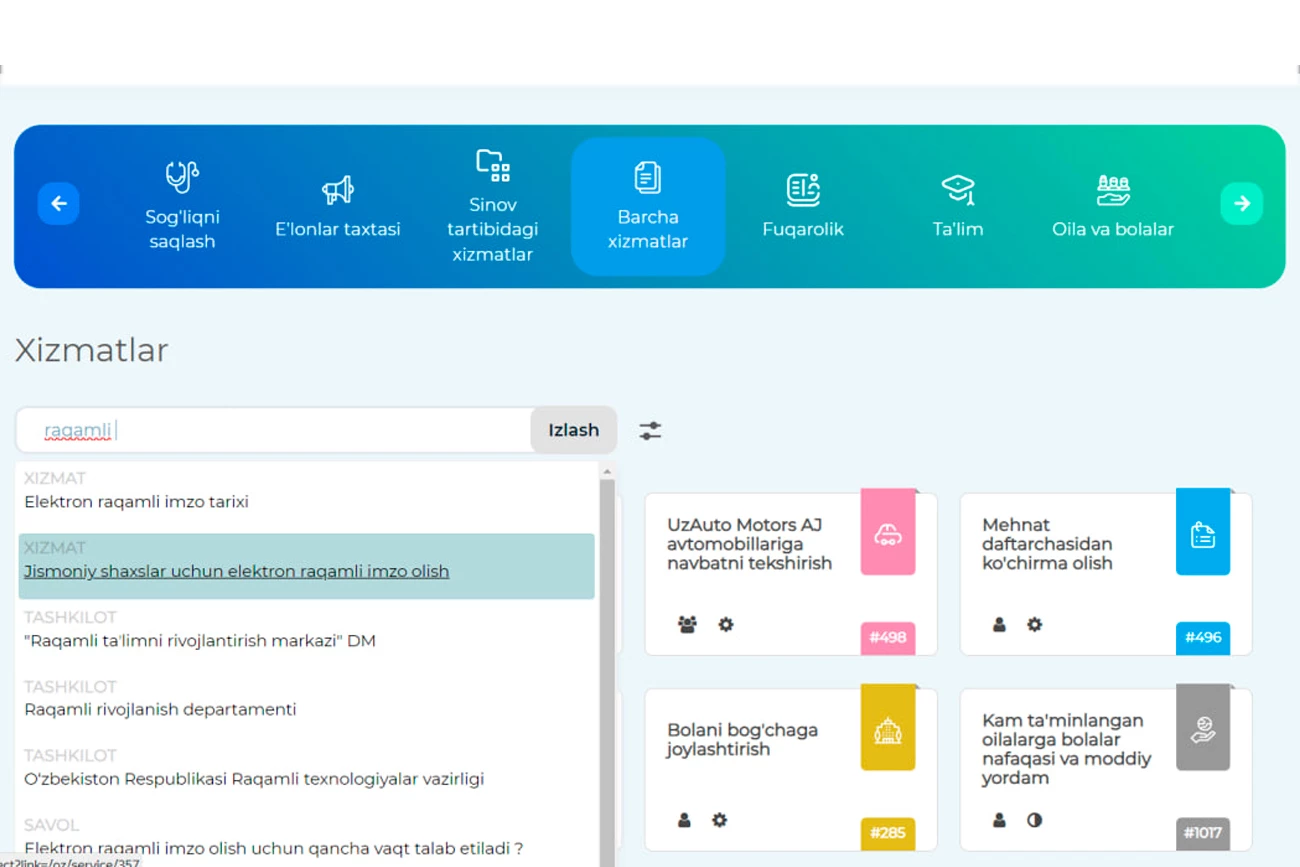Click the Izlash search button
Image resolution: width=1300 pixels, height=867 pixels.
point(573,430)
